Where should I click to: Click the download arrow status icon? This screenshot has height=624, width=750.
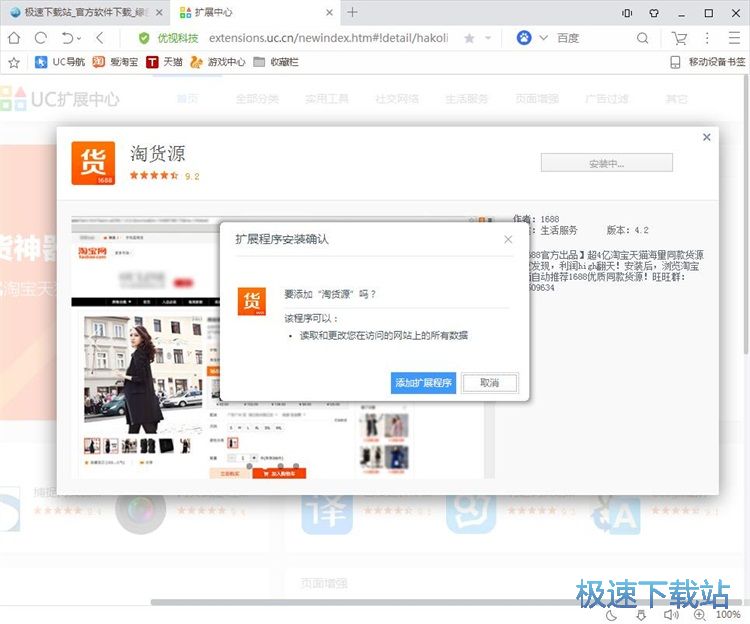click(x=641, y=615)
